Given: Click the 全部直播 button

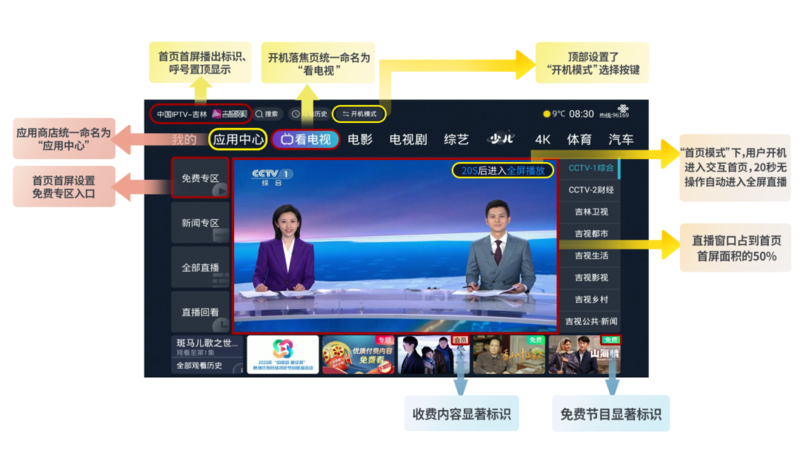Looking at the screenshot, I should [x=200, y=268].
